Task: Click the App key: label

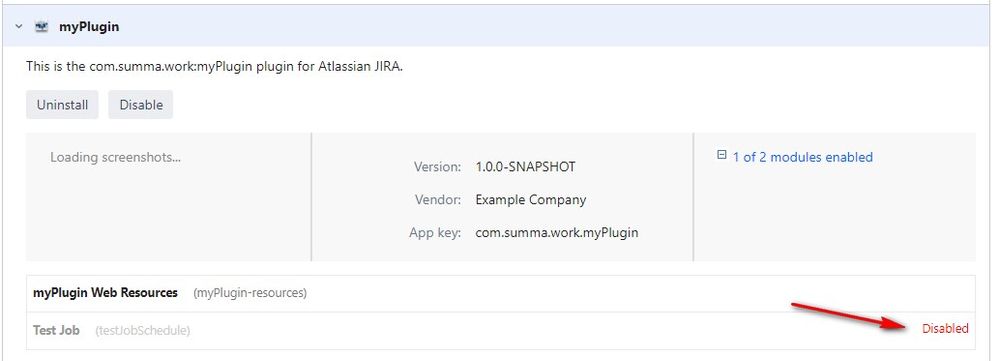Action: coord(435,233)
